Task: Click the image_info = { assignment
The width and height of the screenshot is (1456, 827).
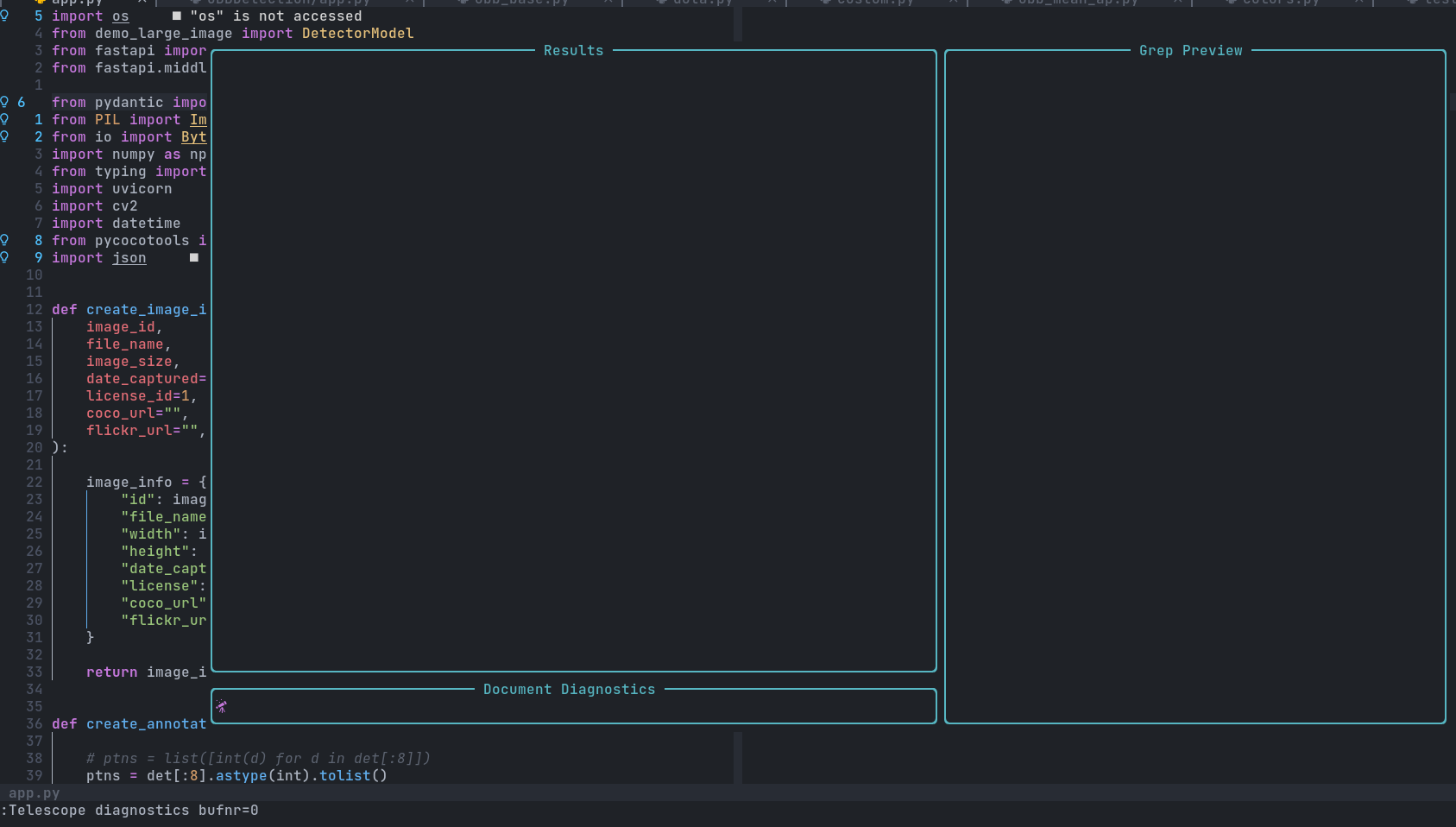Action: [147, 482]
